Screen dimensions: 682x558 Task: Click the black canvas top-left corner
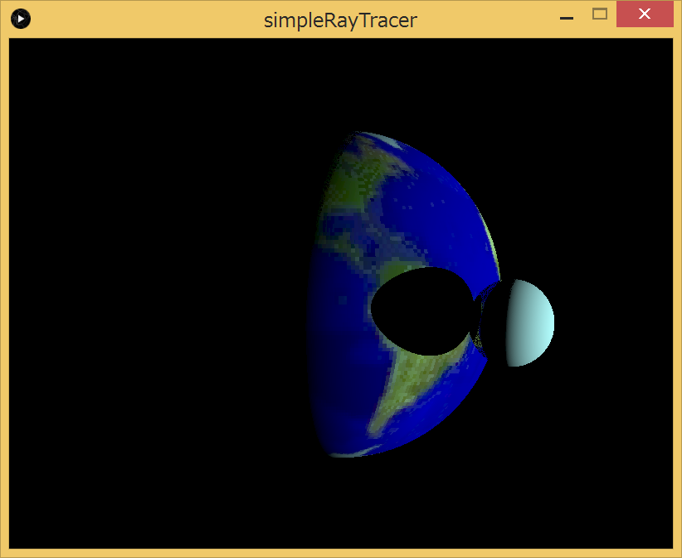16,45
